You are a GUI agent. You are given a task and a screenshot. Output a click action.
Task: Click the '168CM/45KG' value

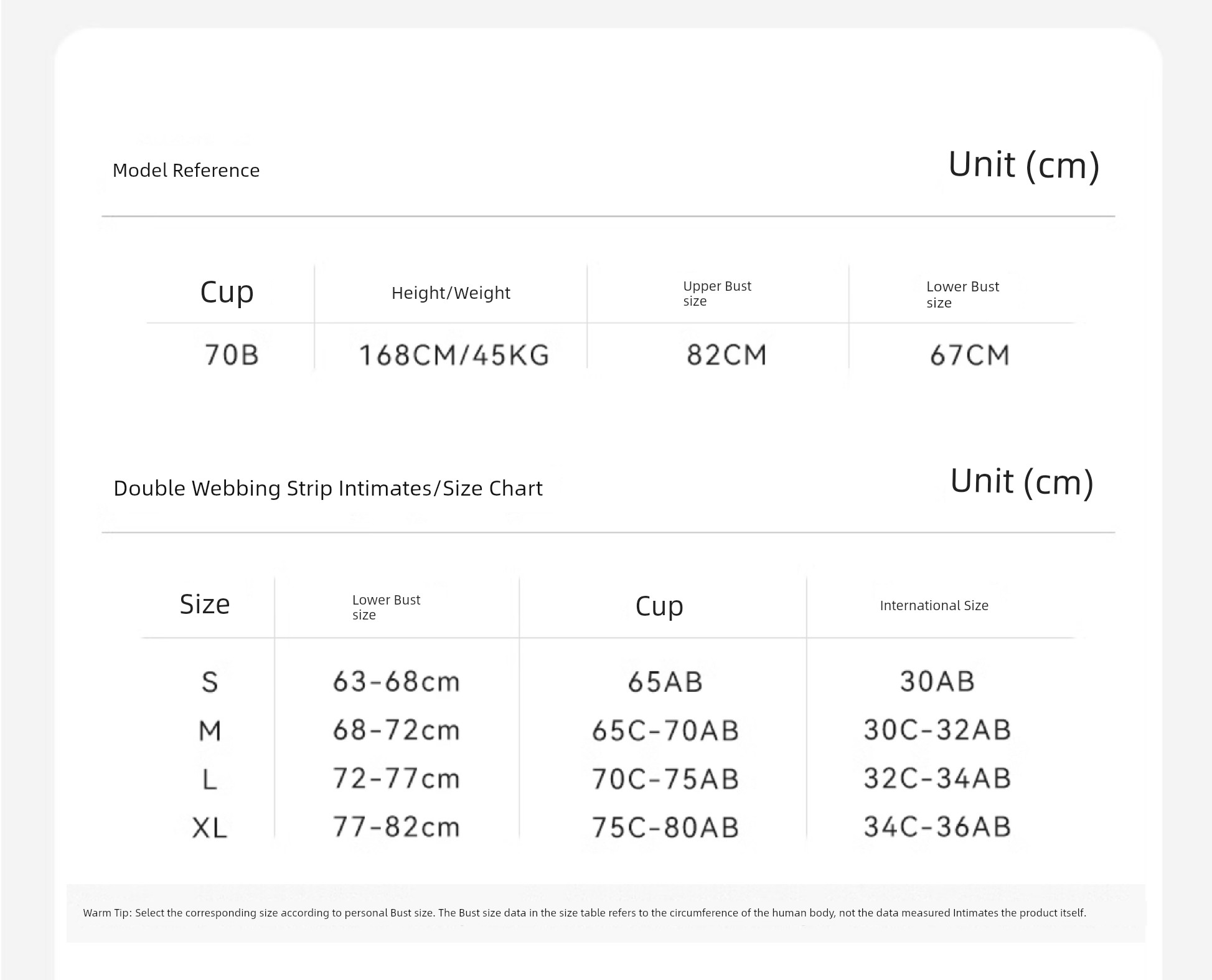(x=454, y=356)
